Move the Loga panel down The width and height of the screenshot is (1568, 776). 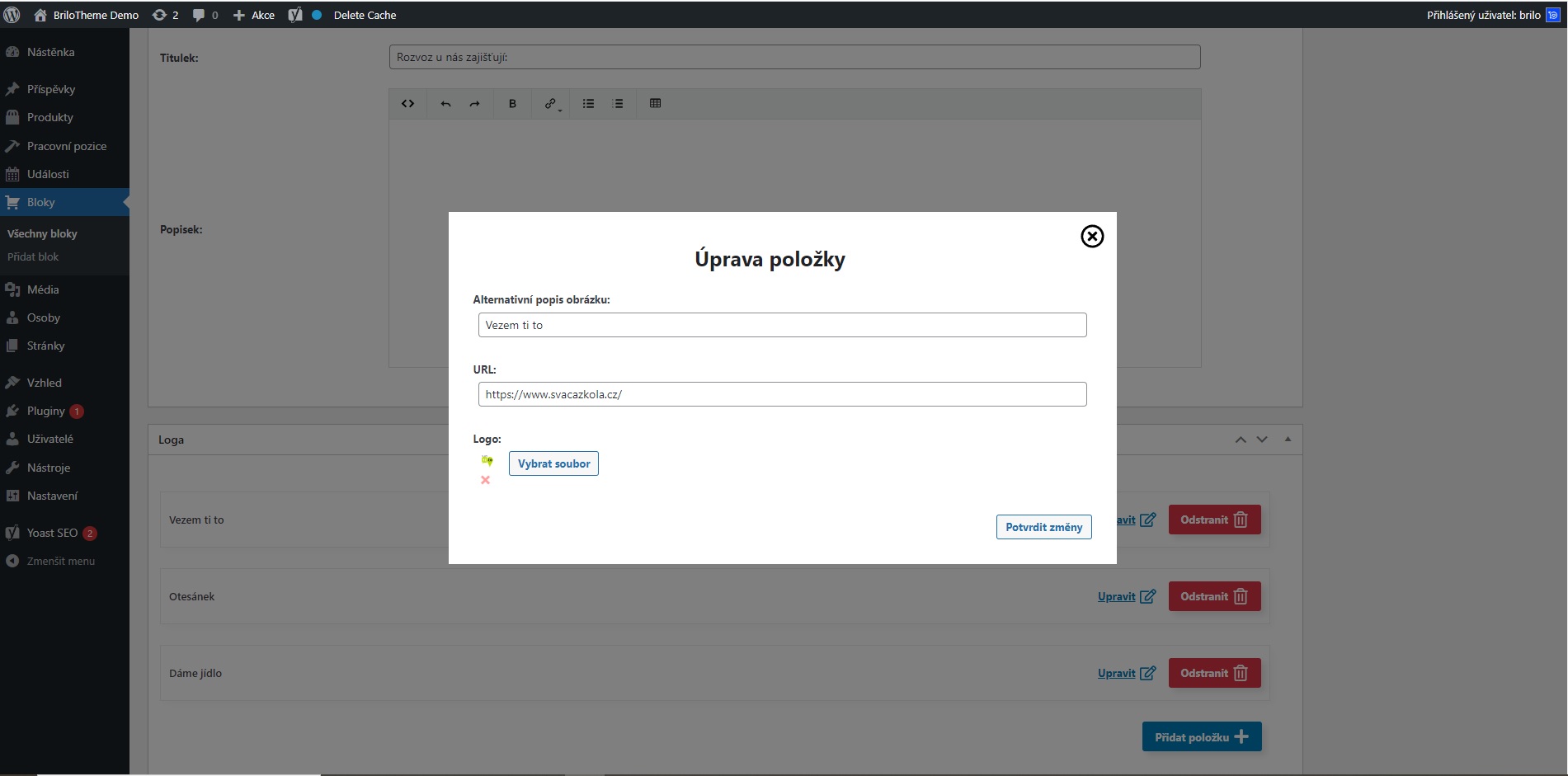[x=1262, y=440]
